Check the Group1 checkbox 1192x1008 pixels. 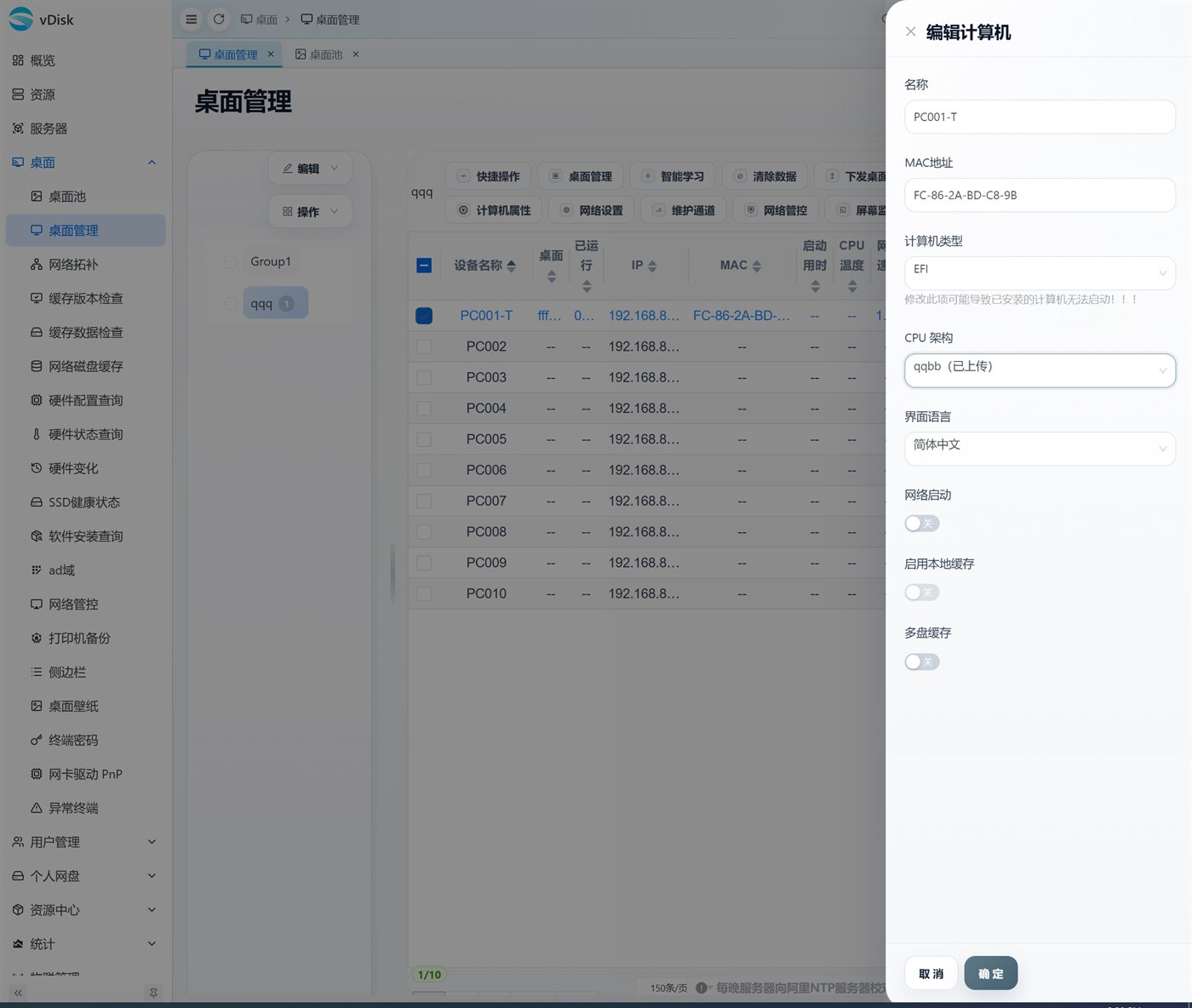[x=231, y=261]
